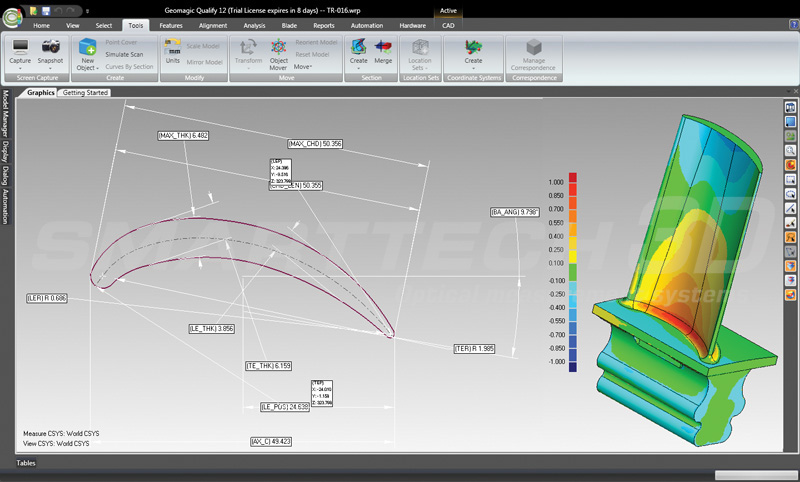
Task: Open the Tables panel at bottom
Action: pyautogui.click(x=26, y=463)
